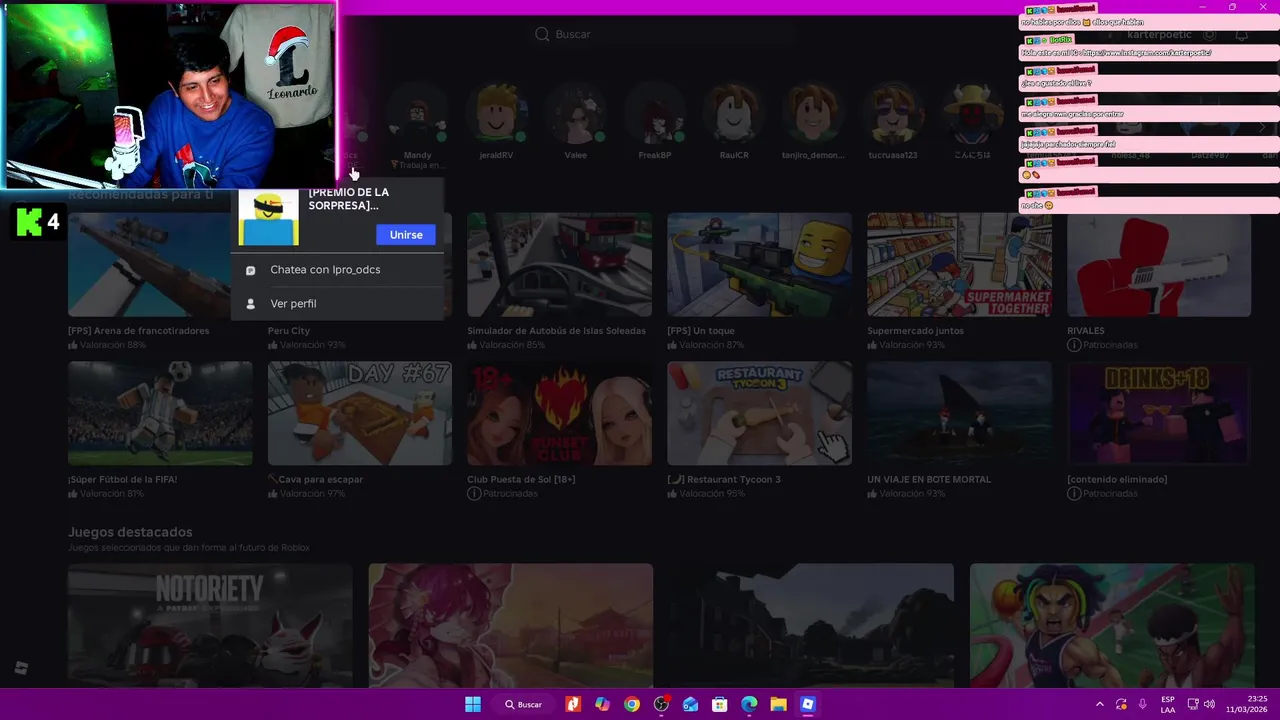
Task: Open the Club Puesta de Sol thumbnail
Action: (559, 414)
